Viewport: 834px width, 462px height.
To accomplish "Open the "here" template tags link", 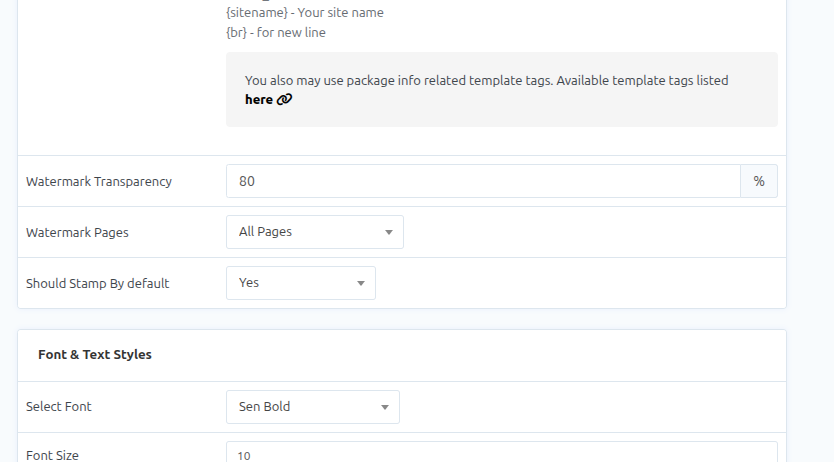I will coord(258,100).
